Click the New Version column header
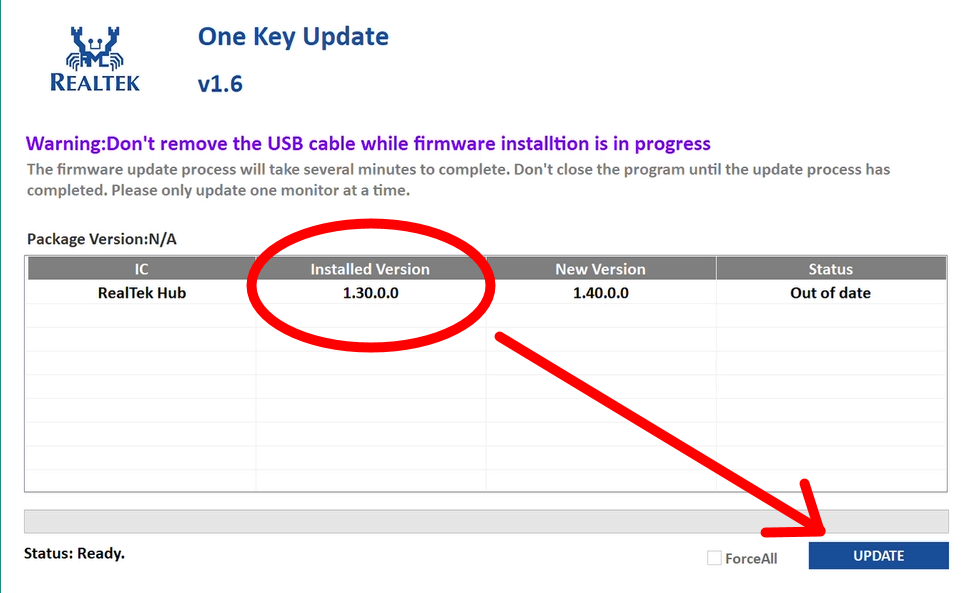 tap(600, 269)
